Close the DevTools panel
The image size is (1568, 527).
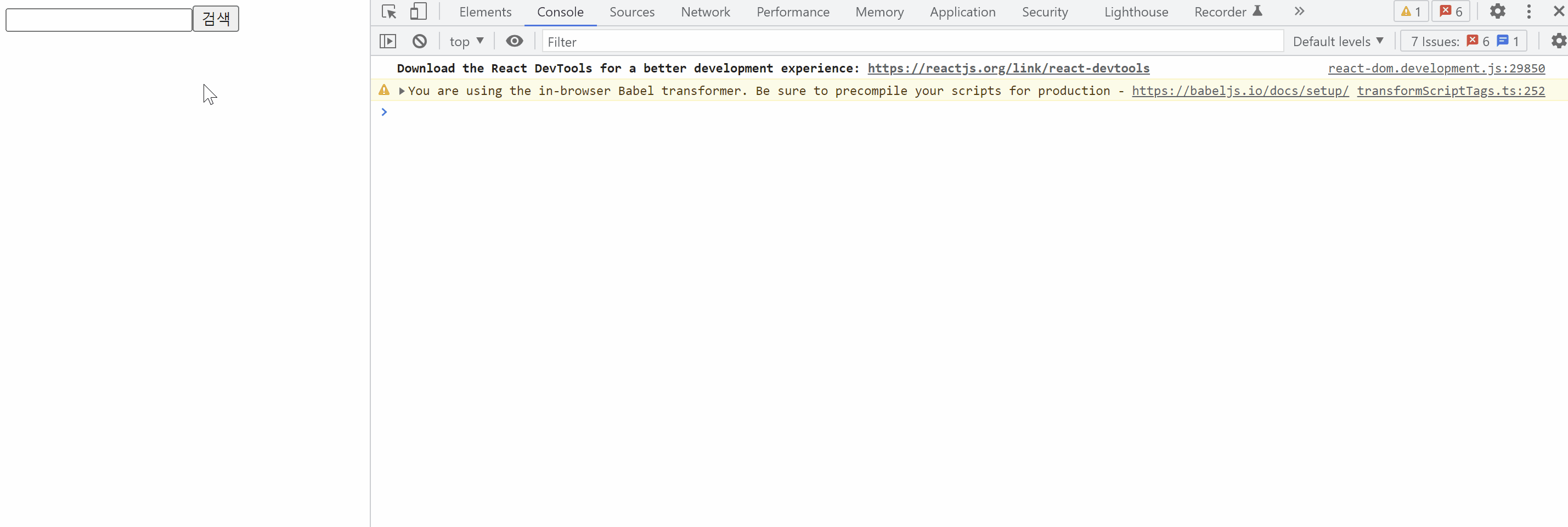click(1559, 11)
